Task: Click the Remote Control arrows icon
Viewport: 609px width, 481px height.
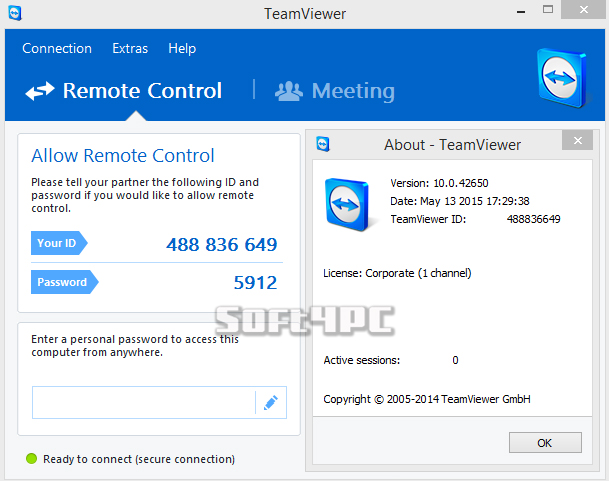Action: click(40, 91)
